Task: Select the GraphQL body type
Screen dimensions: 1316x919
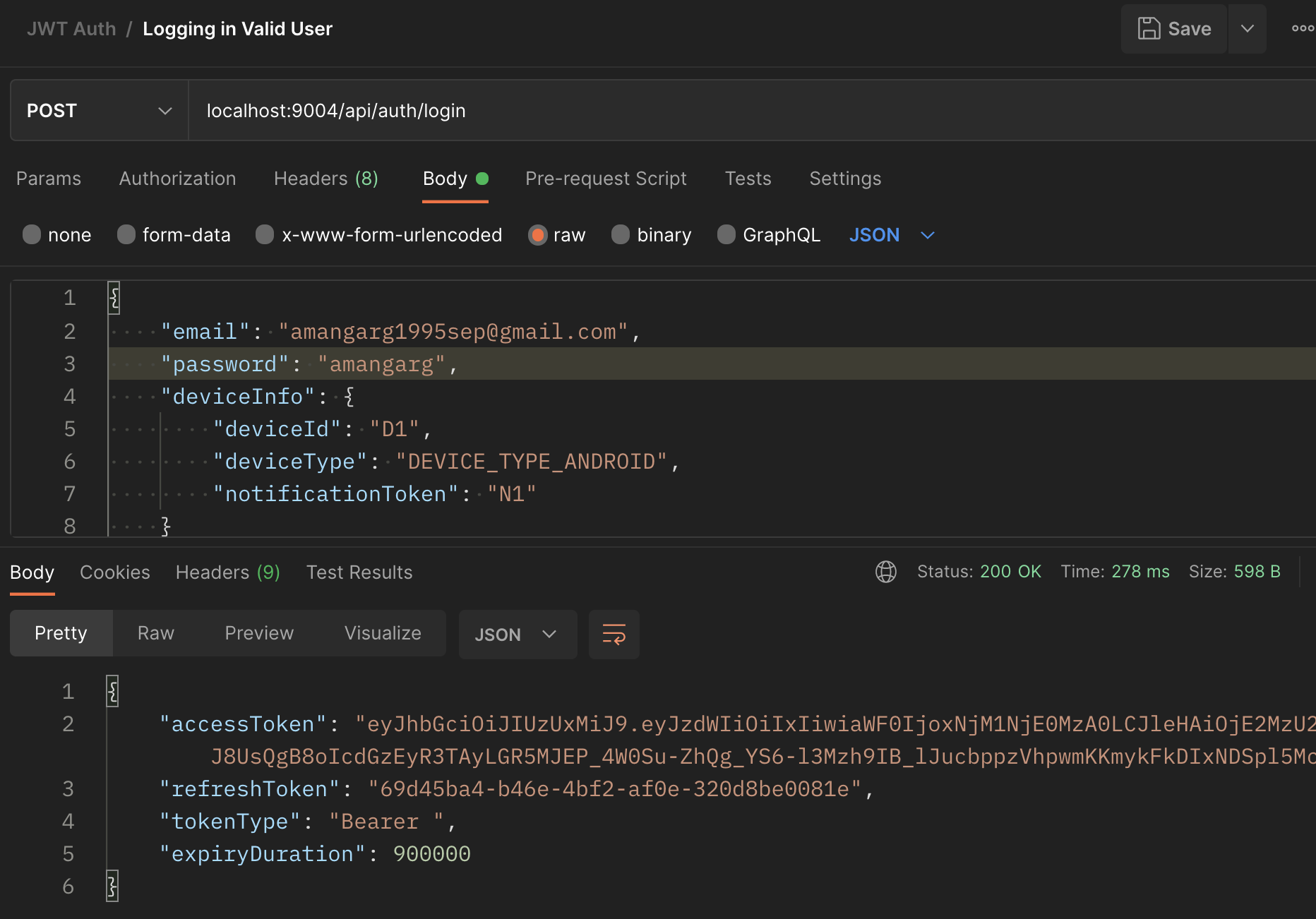Action: pos(769,235)
